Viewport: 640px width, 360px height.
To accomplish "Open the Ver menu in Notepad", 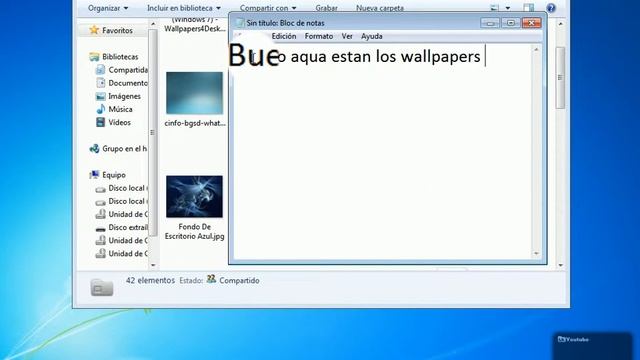I will 347,36.
